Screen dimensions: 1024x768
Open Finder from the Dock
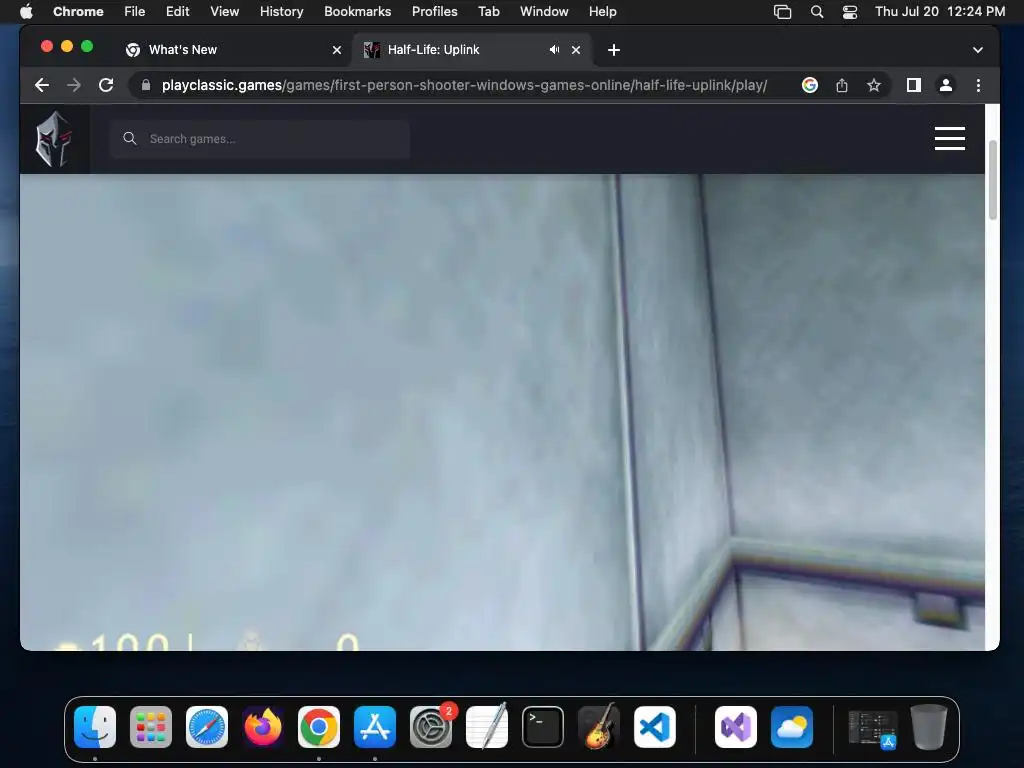tap(95, 727)
